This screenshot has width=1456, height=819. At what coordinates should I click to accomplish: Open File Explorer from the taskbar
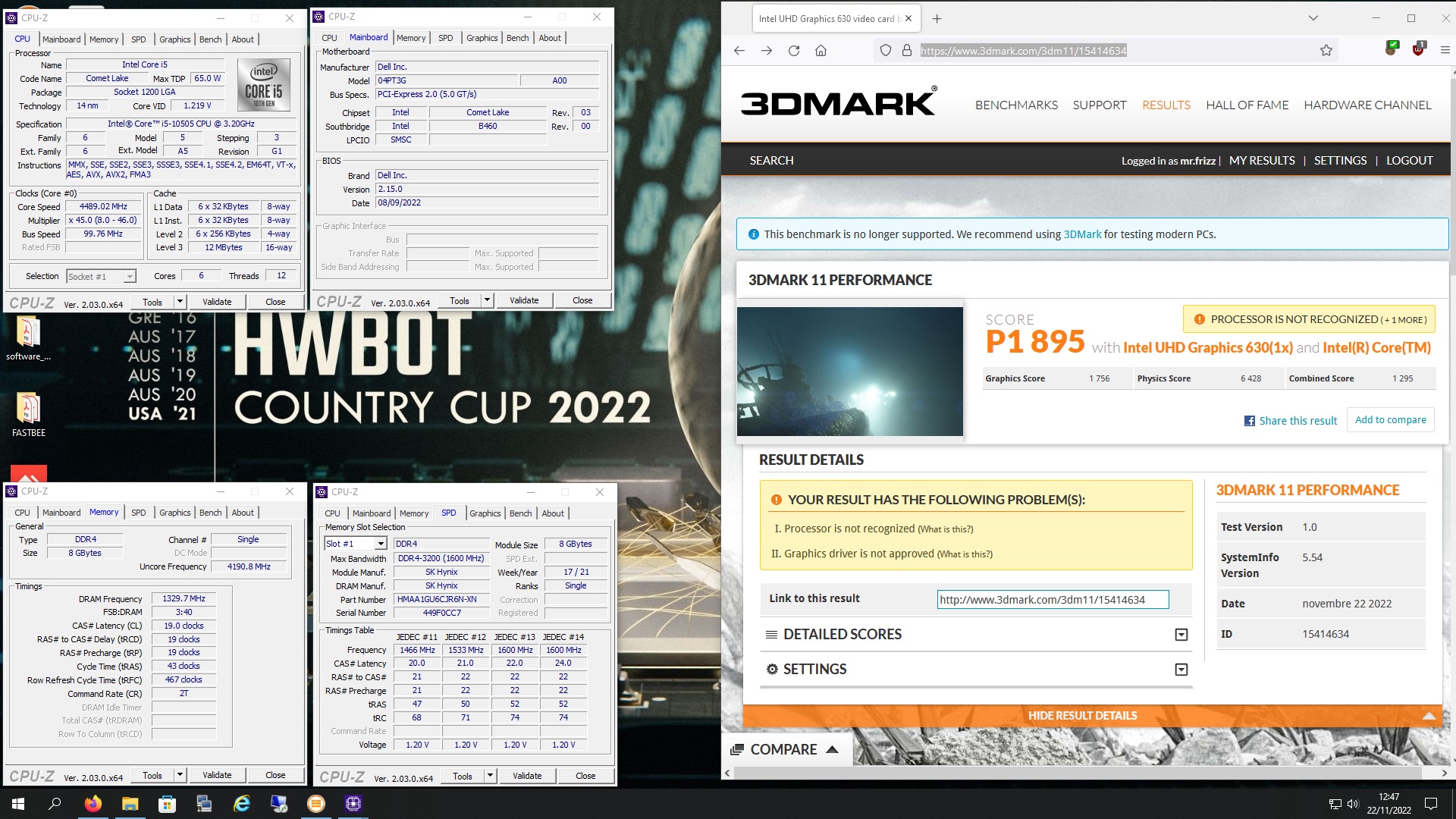(x=130, y=804)
